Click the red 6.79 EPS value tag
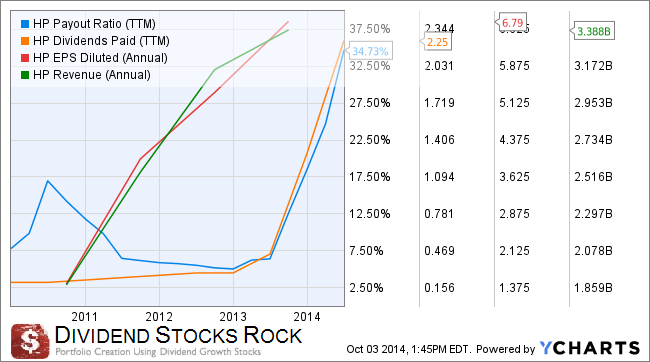Image resolution: width=650 pixels, height=362 pixels. tap(512, 22)
